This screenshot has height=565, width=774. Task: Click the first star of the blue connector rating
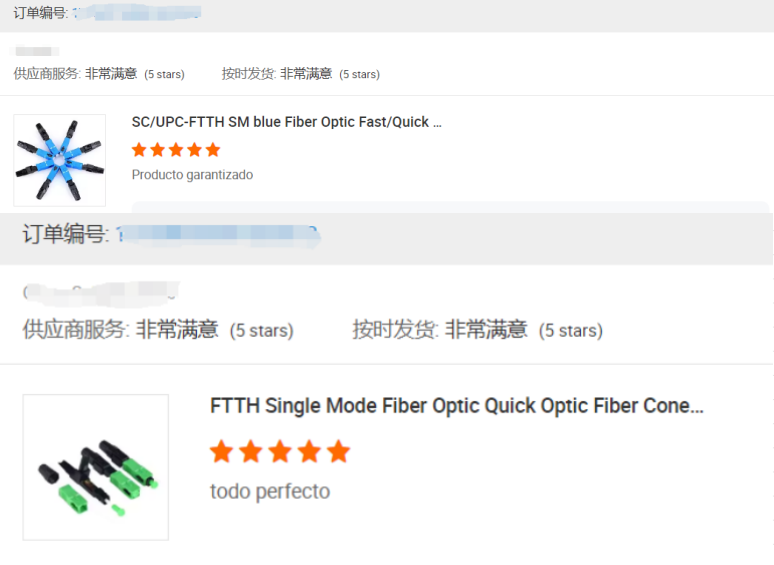(x=139, y=150)
